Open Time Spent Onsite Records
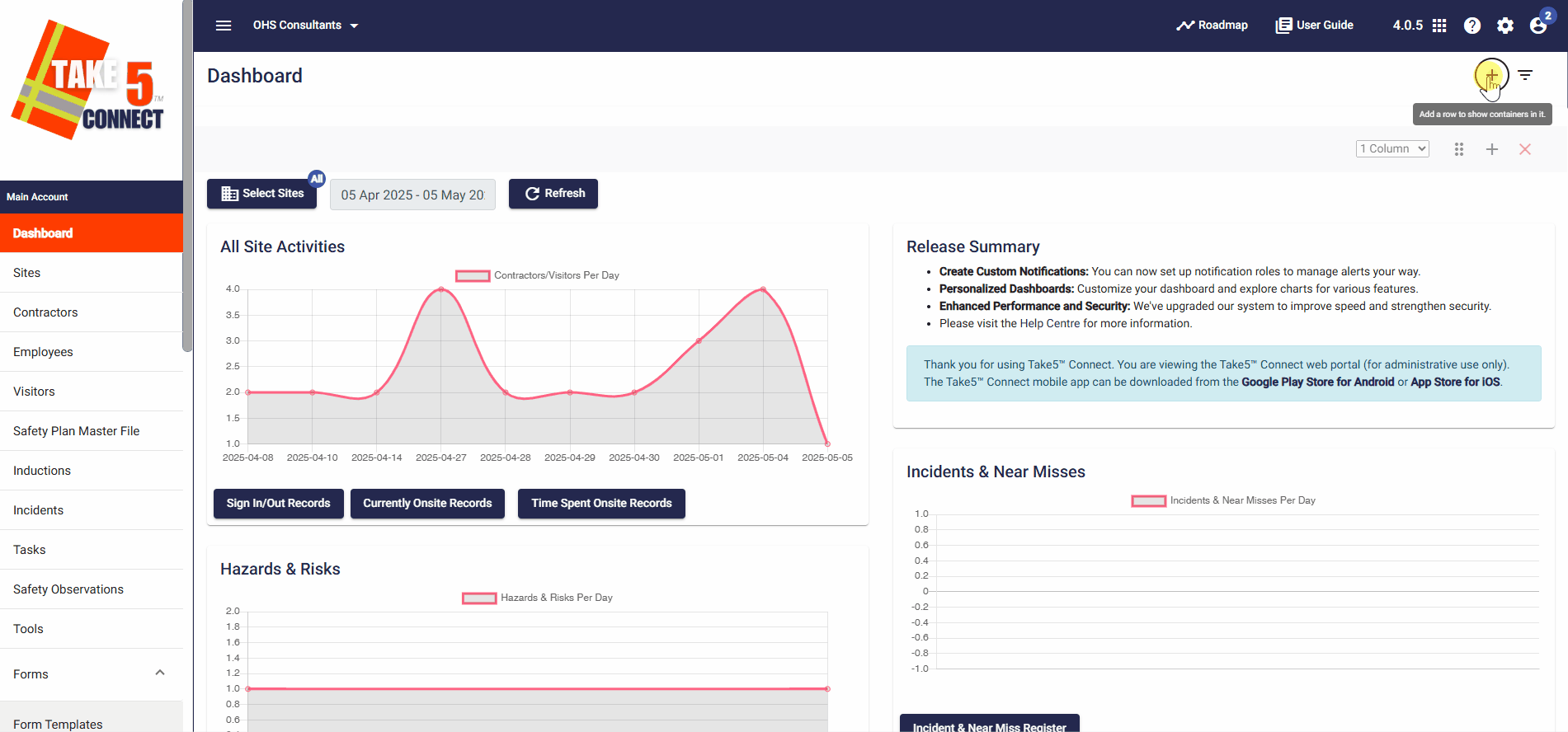 pos(601,504)
